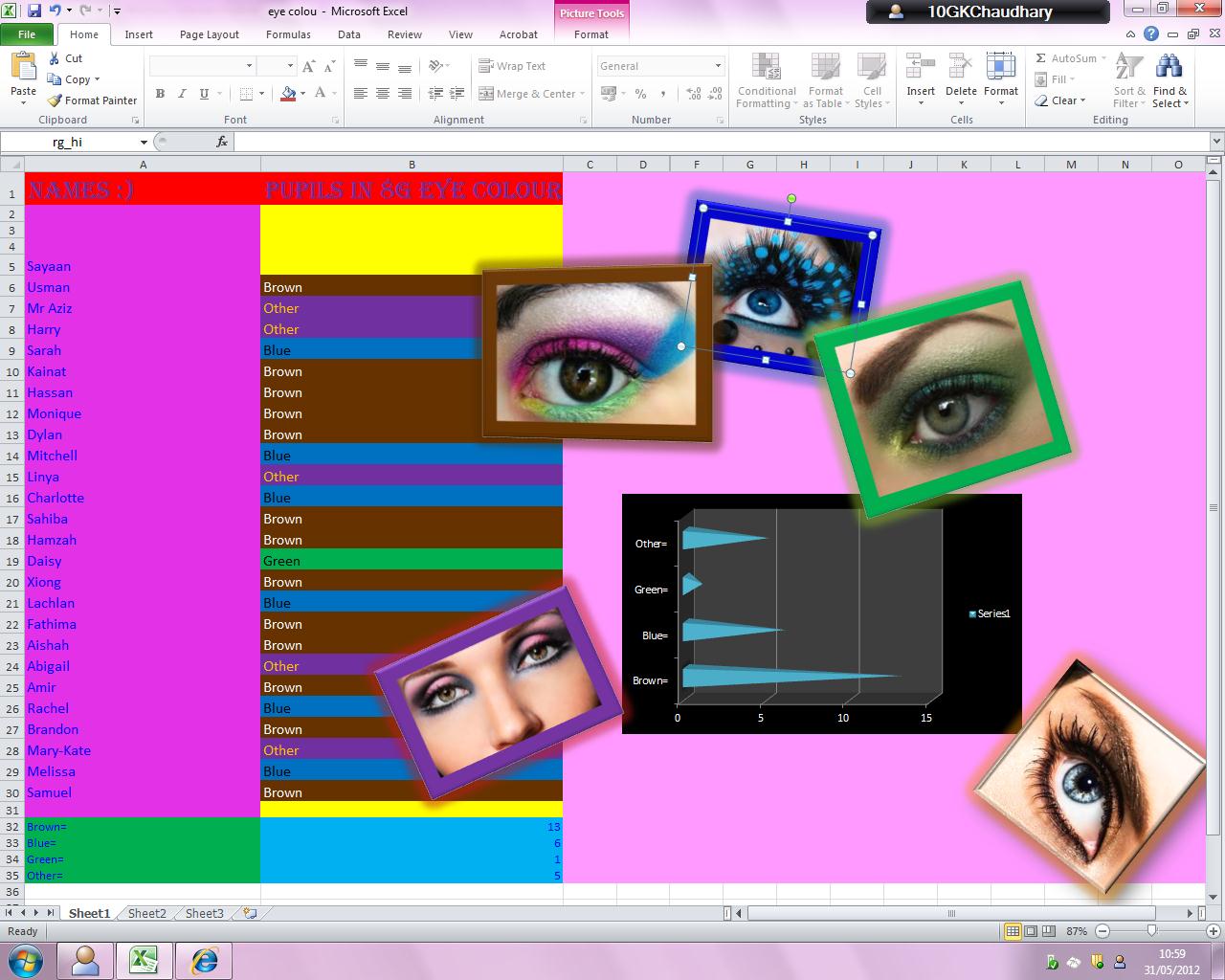The width and height of the screenshot is (1225, 980).
Task: Open the font name dropdown
Action: tap(250, 66)
